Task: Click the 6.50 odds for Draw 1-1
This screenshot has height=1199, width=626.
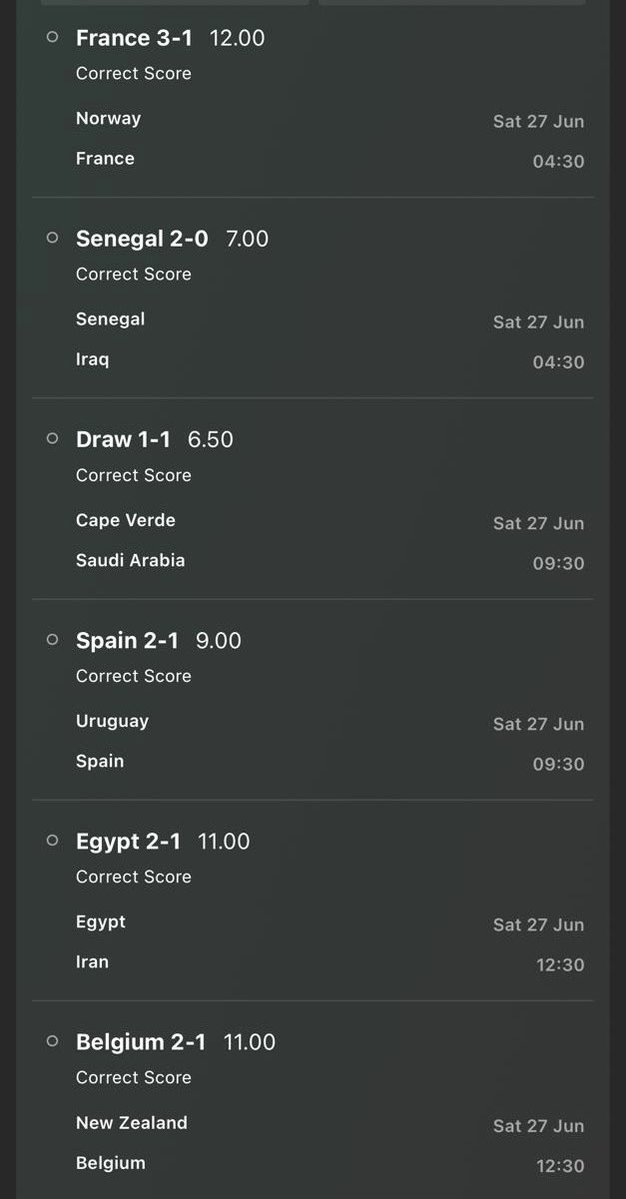Action: [210, 439]
